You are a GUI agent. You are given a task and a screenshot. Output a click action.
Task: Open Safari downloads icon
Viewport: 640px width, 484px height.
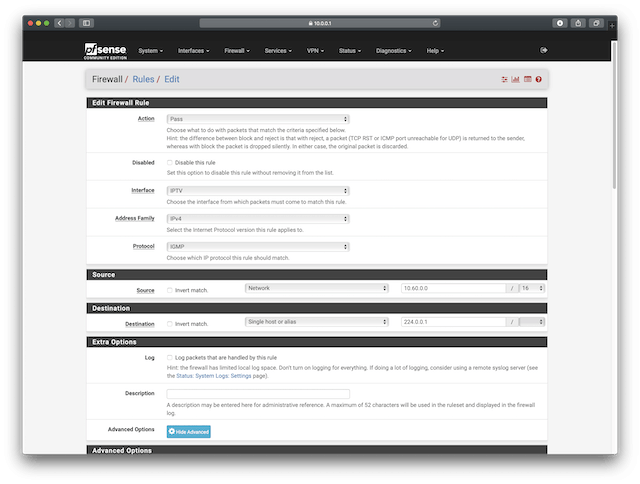[560, 23]
